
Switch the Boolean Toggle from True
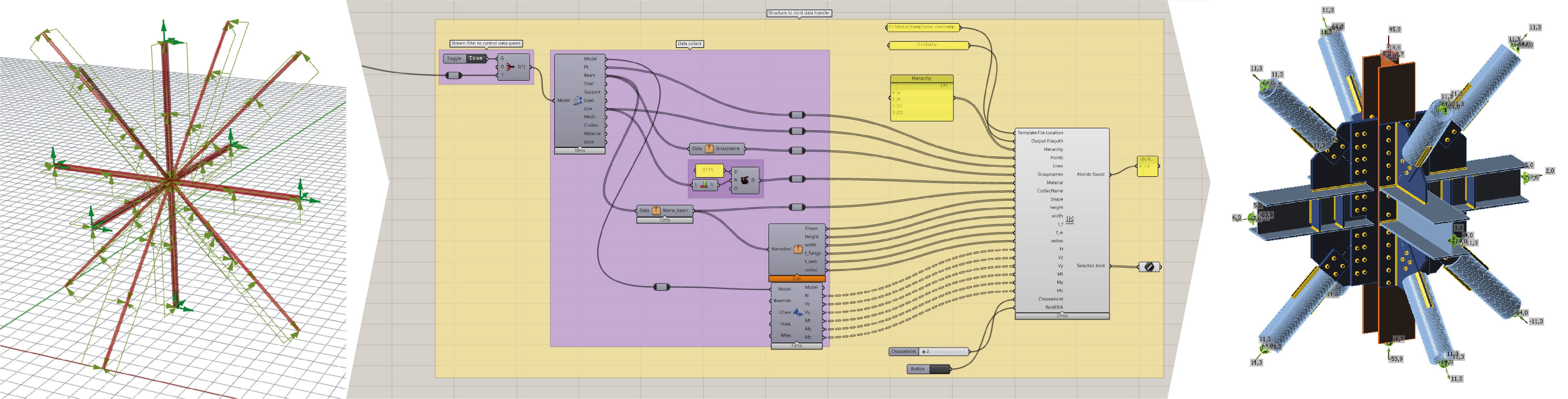tap(476, 59)
